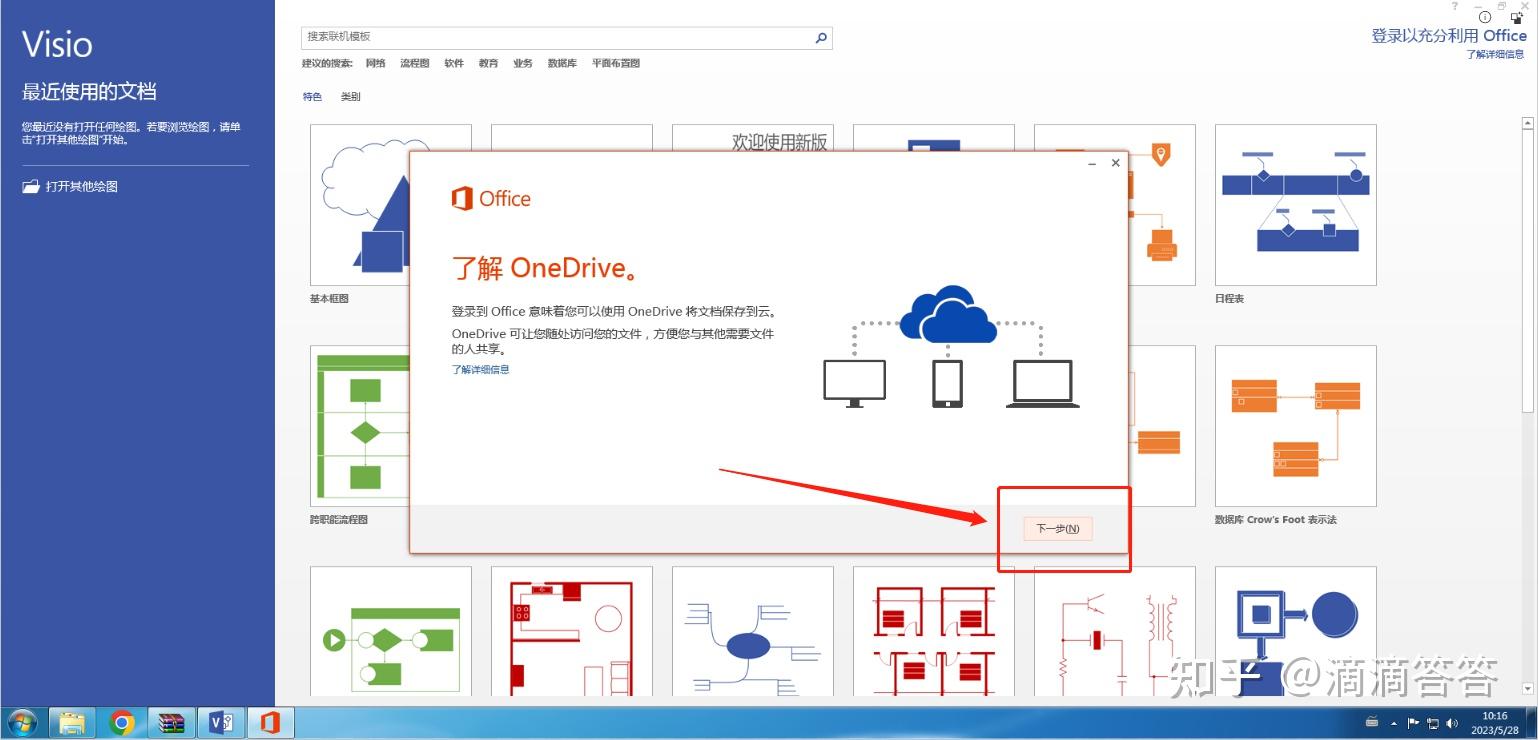The width and height of the screenshot is (1538, 740).
Task: Launch the Office icon on the taskbar
Action: coord(270,722)
